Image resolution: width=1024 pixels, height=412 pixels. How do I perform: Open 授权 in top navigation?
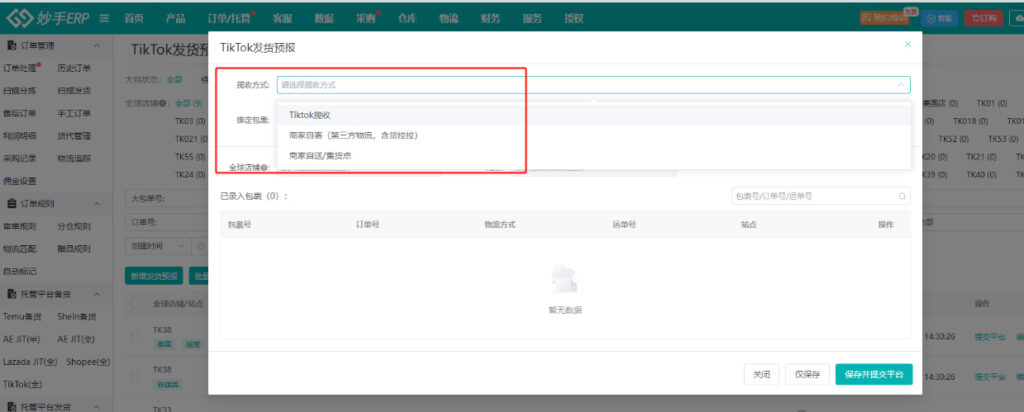[x=573, y=18]
